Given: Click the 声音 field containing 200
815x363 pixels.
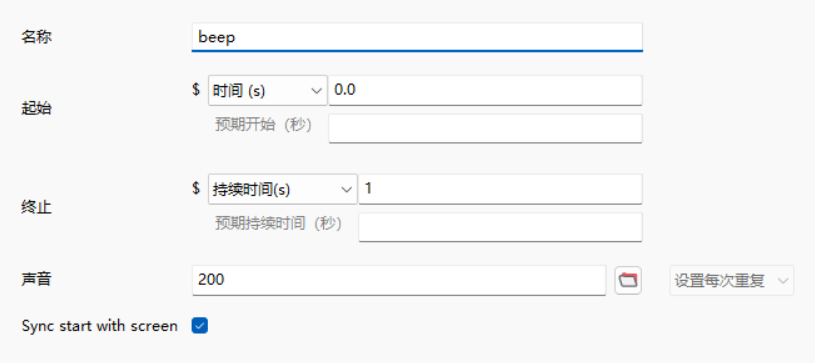Looking at the screenshot, I should pyautogui.click(x=399, y=281).
